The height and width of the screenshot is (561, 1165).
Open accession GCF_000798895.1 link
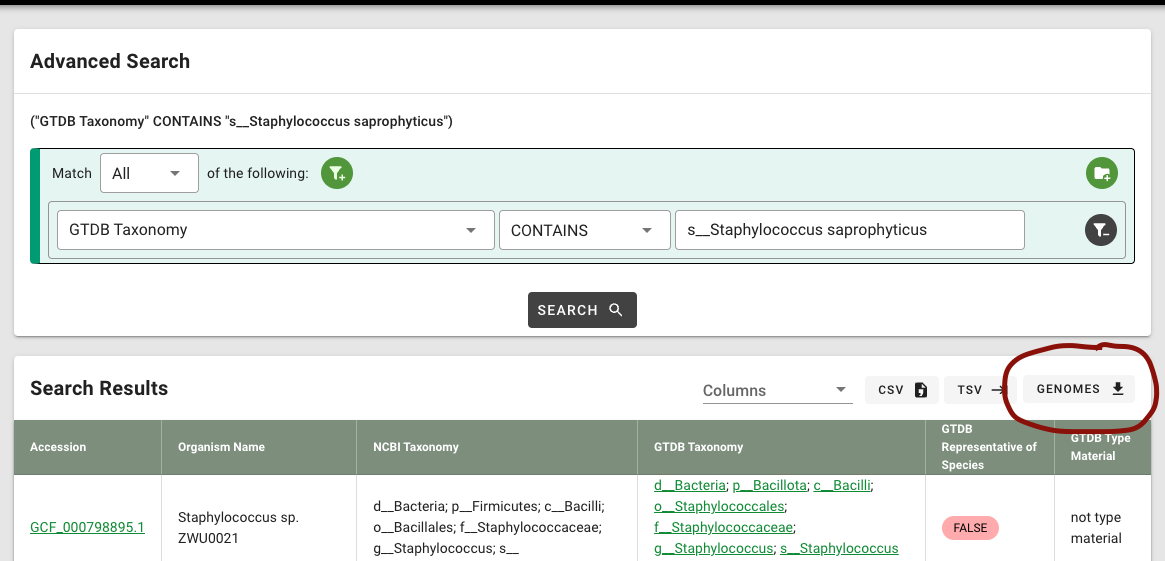point(88,528)
